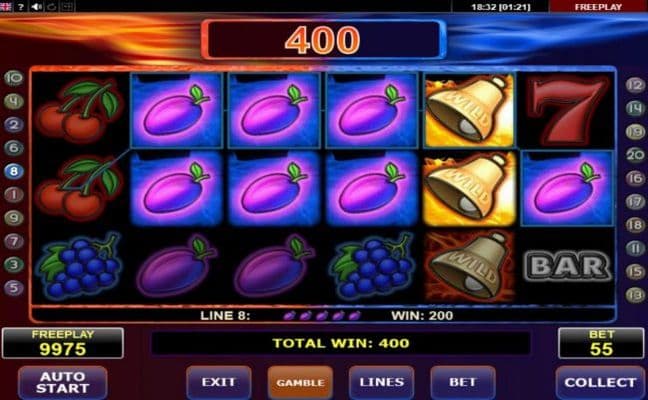The height and width of the screenshot is (400, 648).
Task: Select payline 10 marker on the left
Action: pos(14,78)
